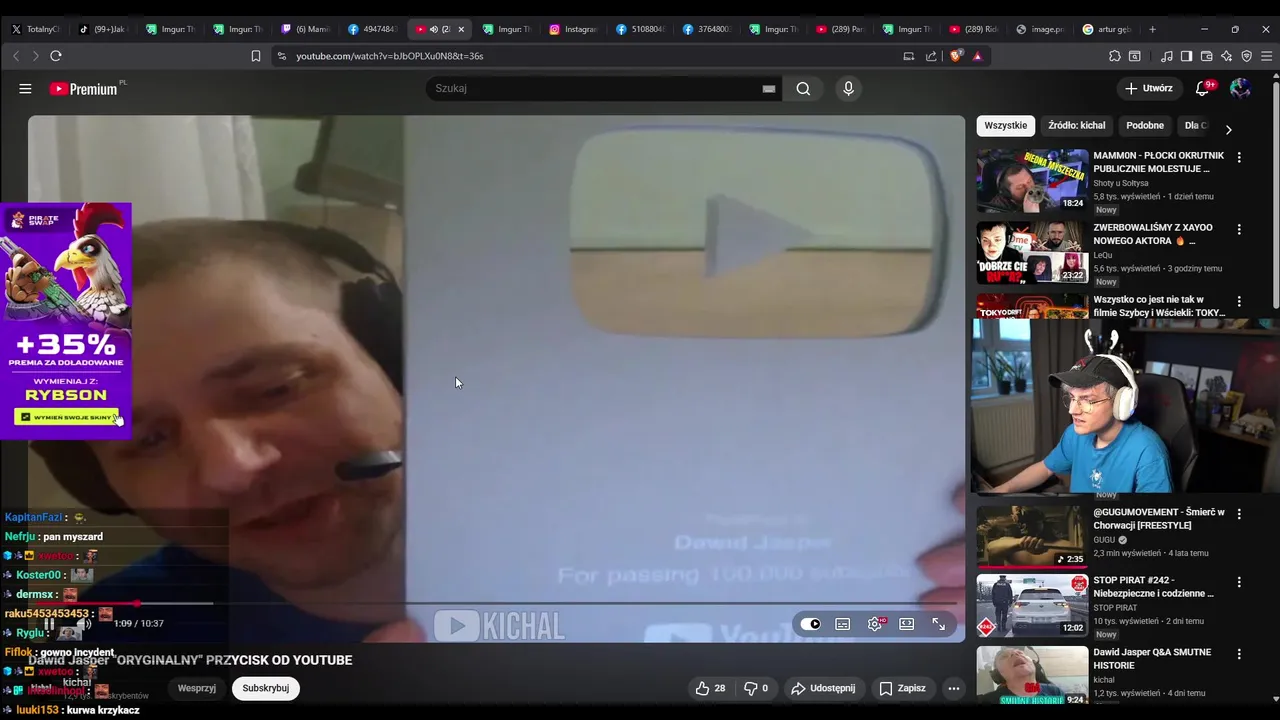Viewport: 1280px width, 720px height.
Task: Open options for ZWERBOWALIŚMY Z XAYOO video
Action: click(x=1239, y=229)
